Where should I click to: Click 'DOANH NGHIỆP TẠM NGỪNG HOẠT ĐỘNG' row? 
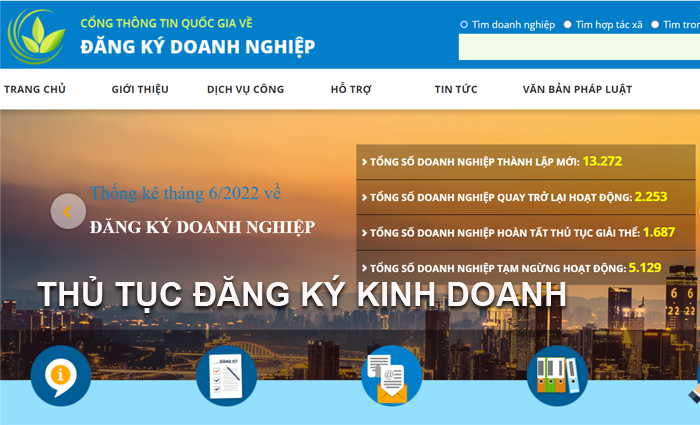pos(525,268)
